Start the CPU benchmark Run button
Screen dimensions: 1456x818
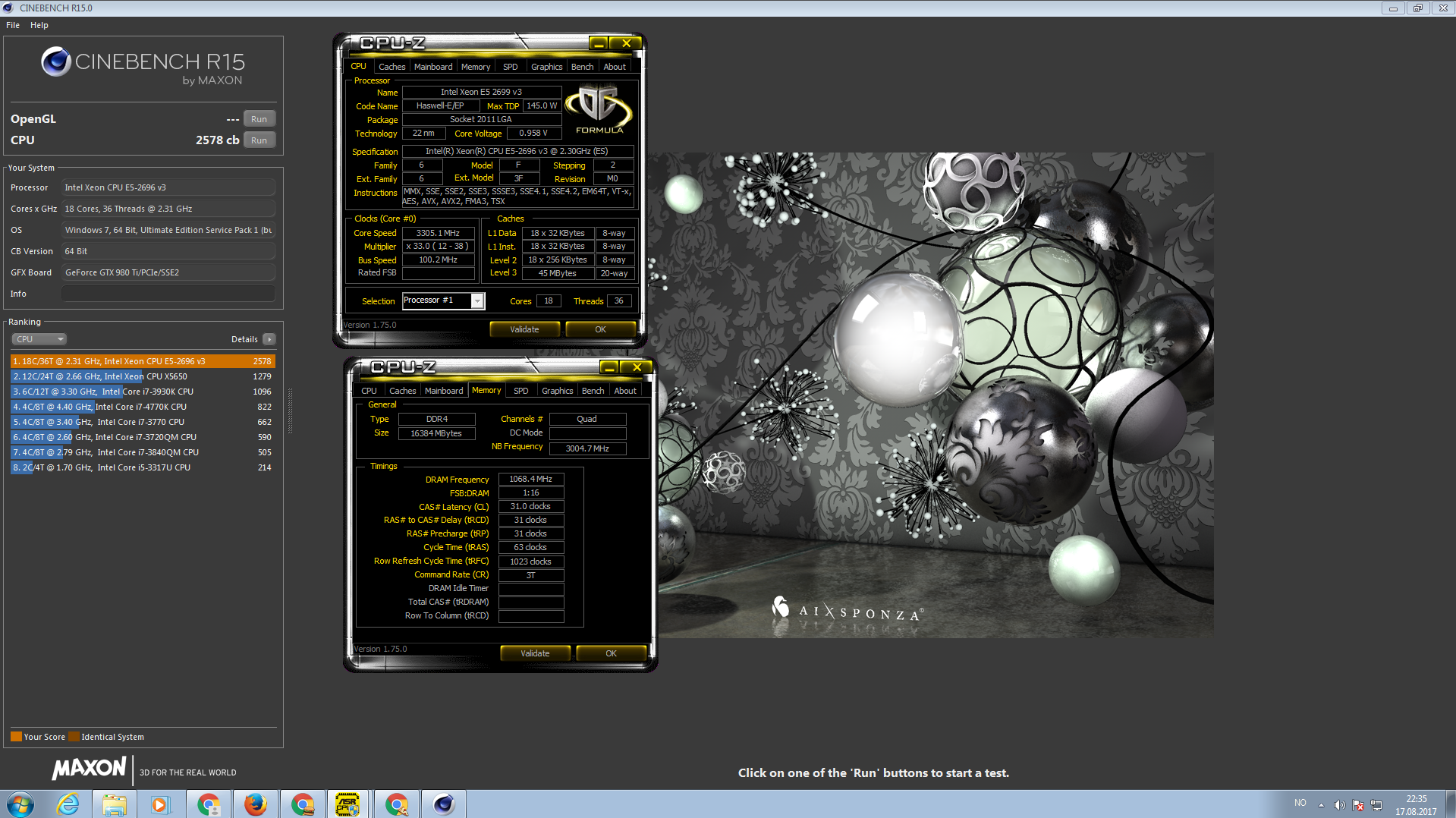259,140
